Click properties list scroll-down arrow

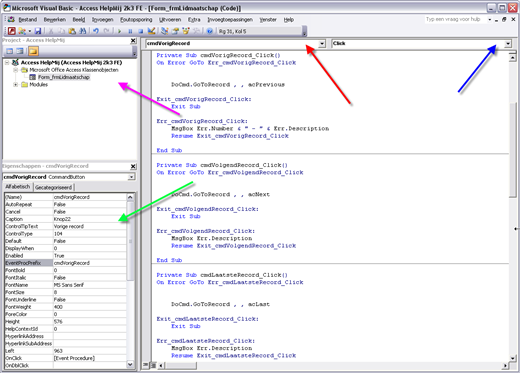click(130, 364)
